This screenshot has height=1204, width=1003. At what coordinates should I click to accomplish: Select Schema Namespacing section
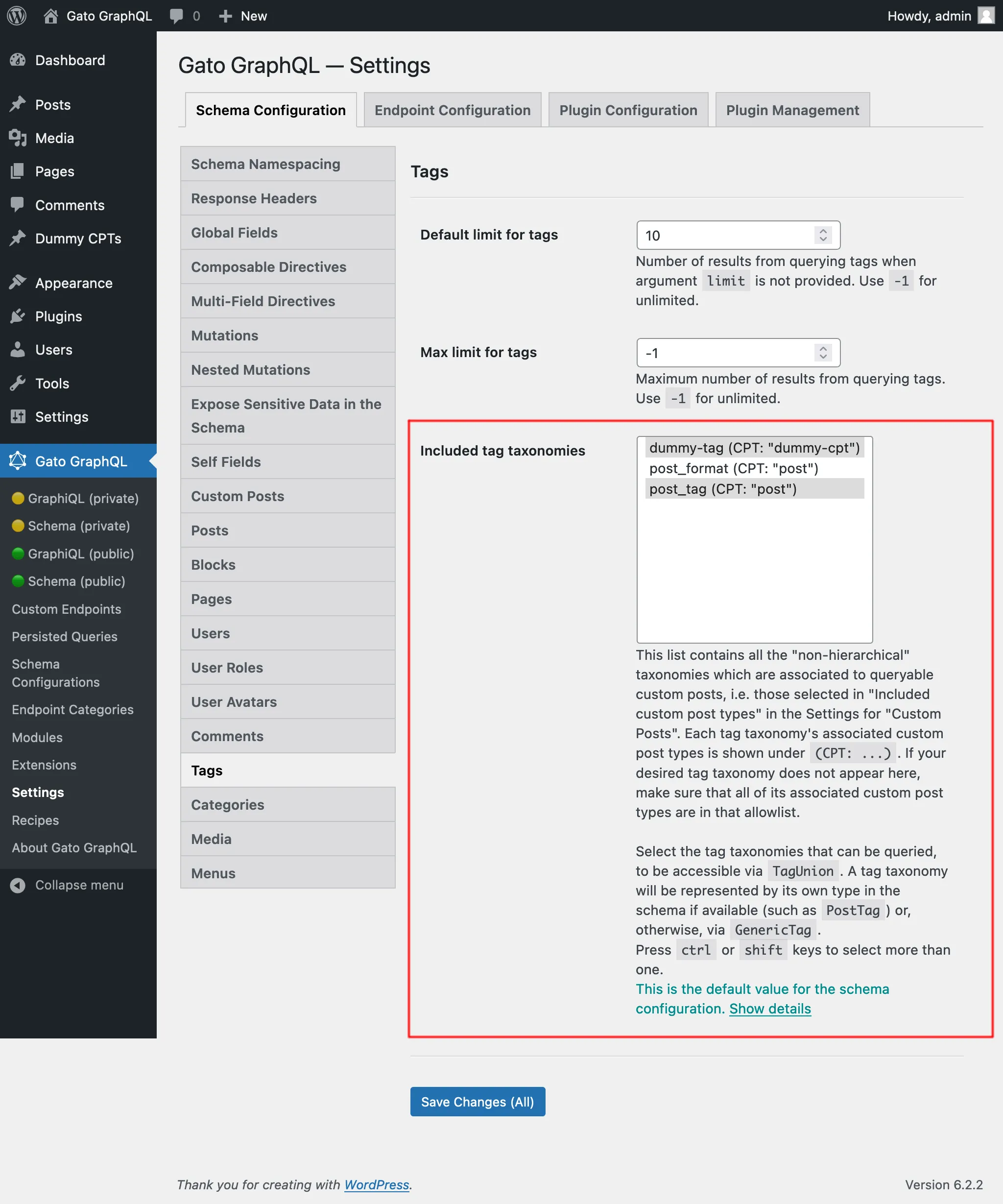[287, 164]
